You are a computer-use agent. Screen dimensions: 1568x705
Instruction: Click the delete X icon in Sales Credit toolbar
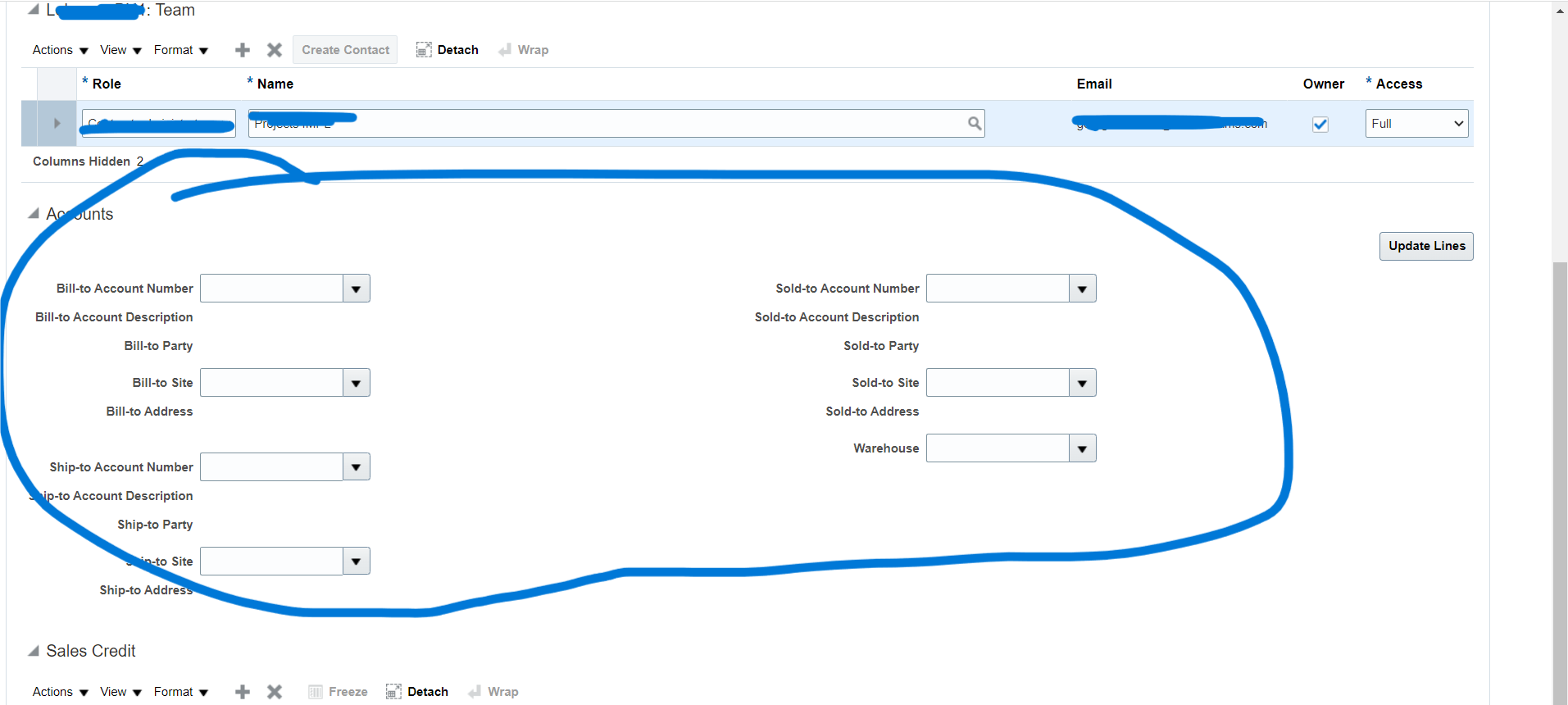(x=275, y=692)
